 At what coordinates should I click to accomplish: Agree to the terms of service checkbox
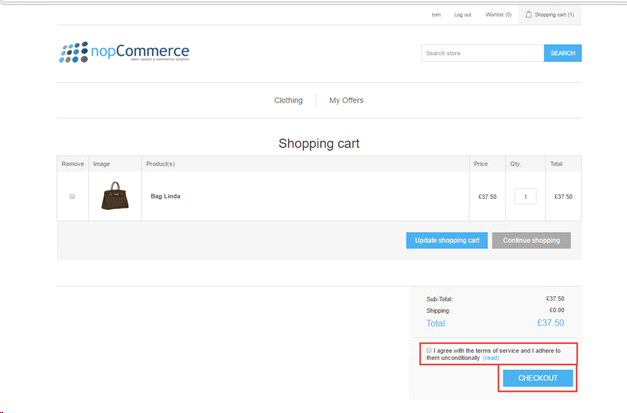pyautogui.click(x=429, y=351)
